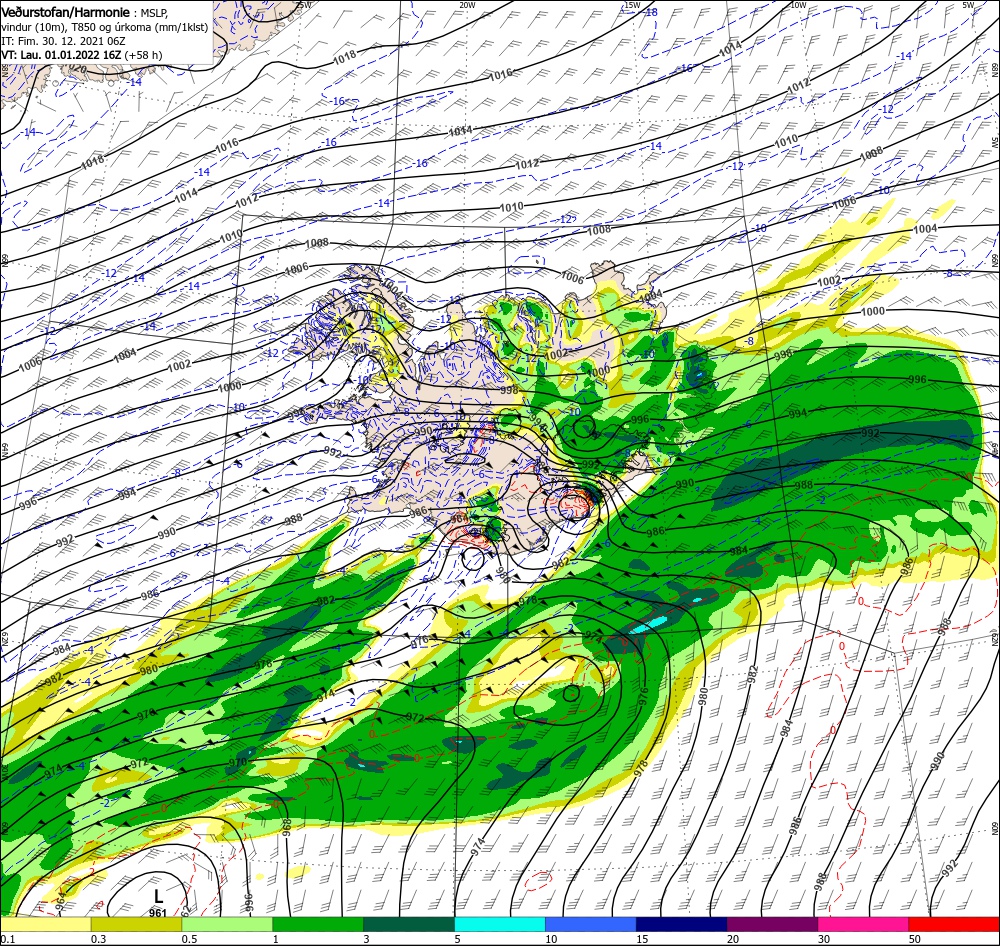Click the 0.3 legend value label

pos(98,938)
